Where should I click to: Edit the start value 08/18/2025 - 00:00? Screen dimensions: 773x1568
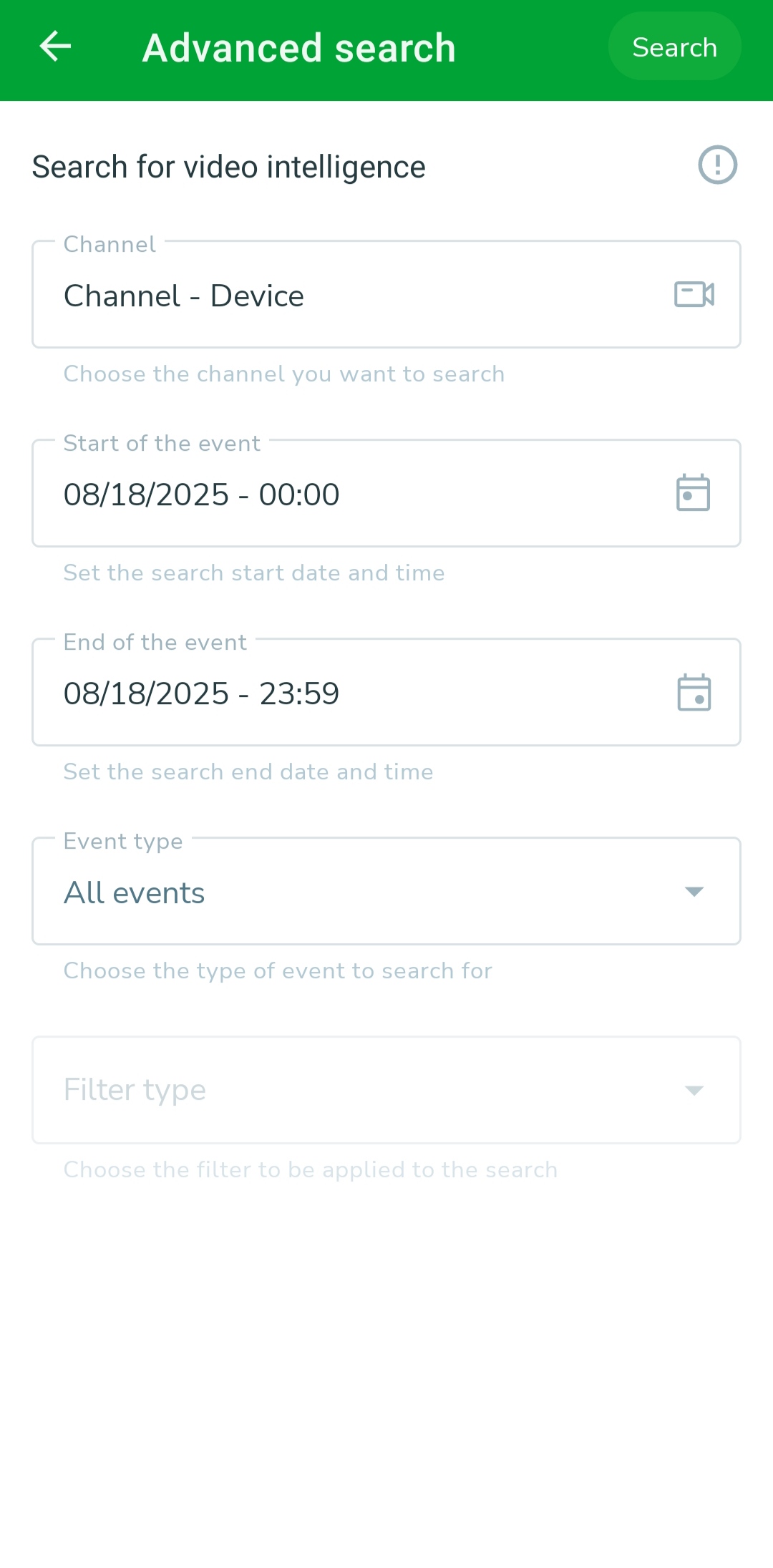[201, 495]
